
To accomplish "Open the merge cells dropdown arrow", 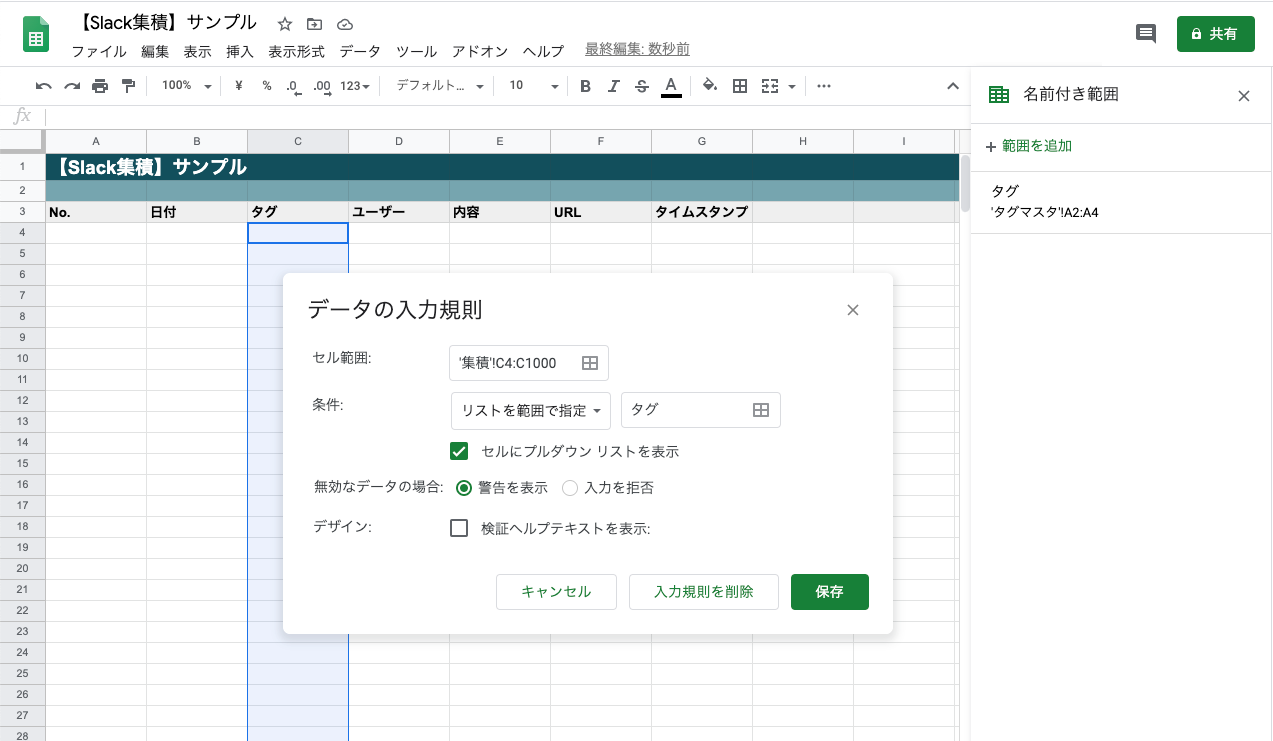I will [x=792, y=86].
